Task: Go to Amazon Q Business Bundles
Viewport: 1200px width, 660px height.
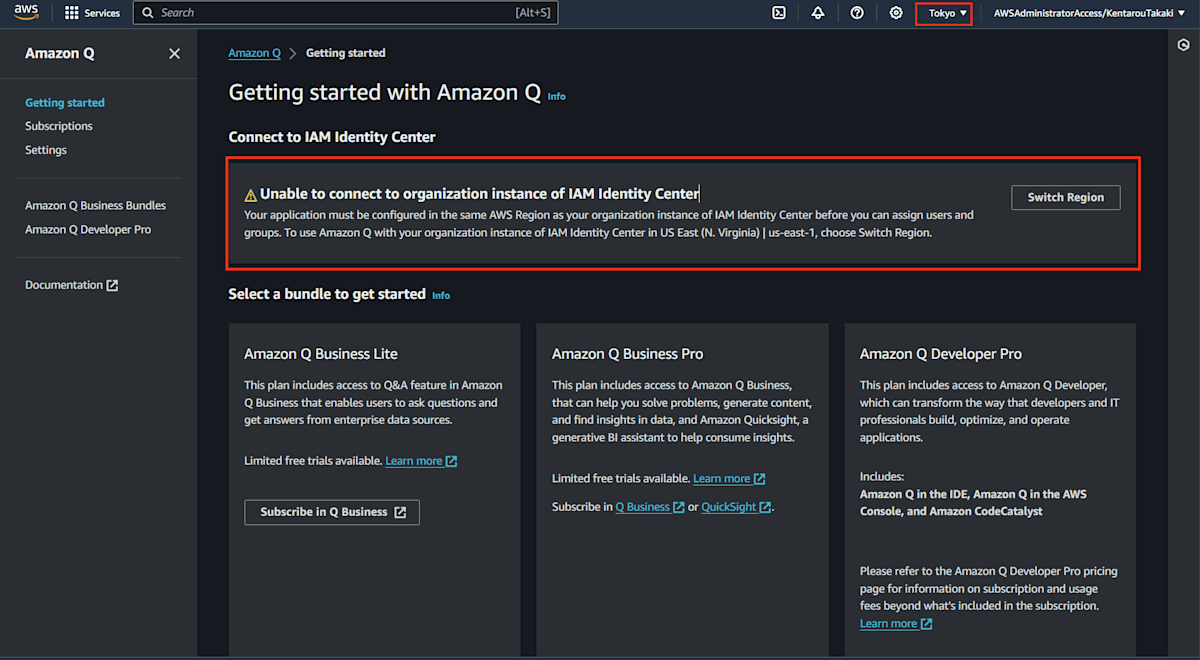Action: [x=96, y=206]
